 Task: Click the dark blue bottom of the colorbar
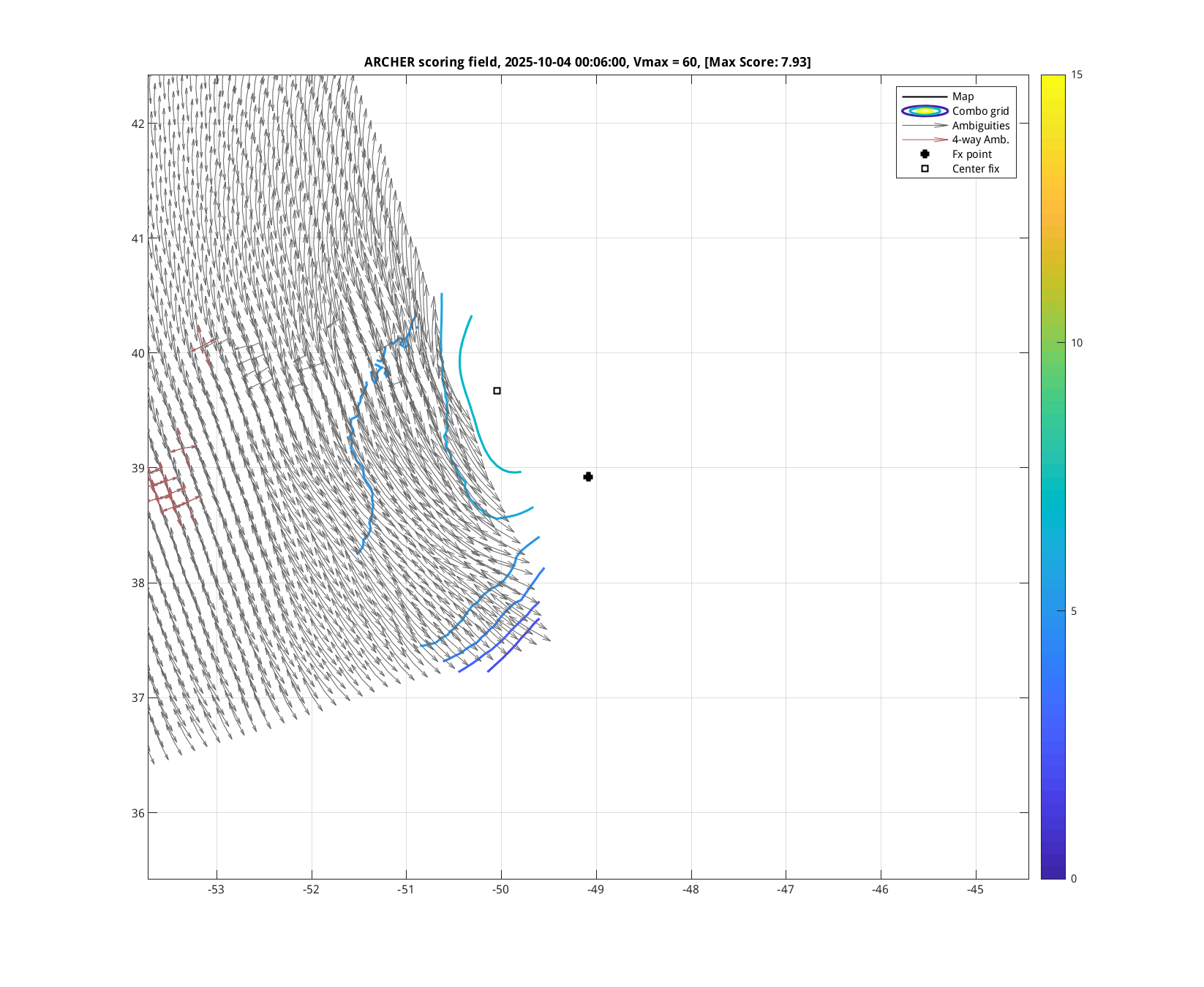pyautogui.click(x=1053, y=874)
